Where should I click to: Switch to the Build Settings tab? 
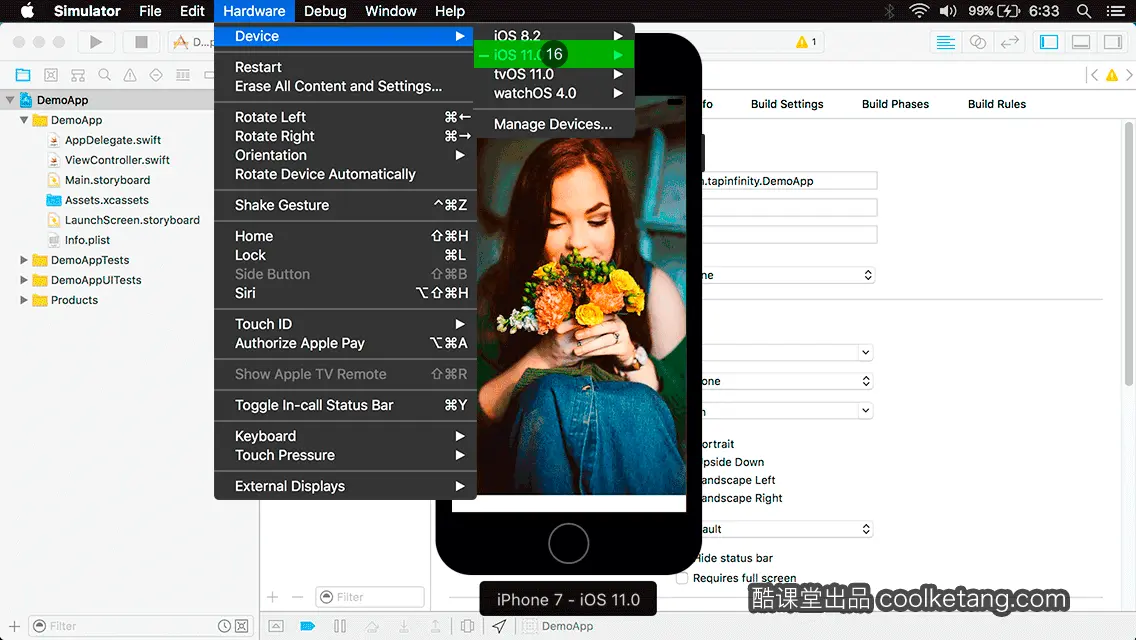coord(787,104)
